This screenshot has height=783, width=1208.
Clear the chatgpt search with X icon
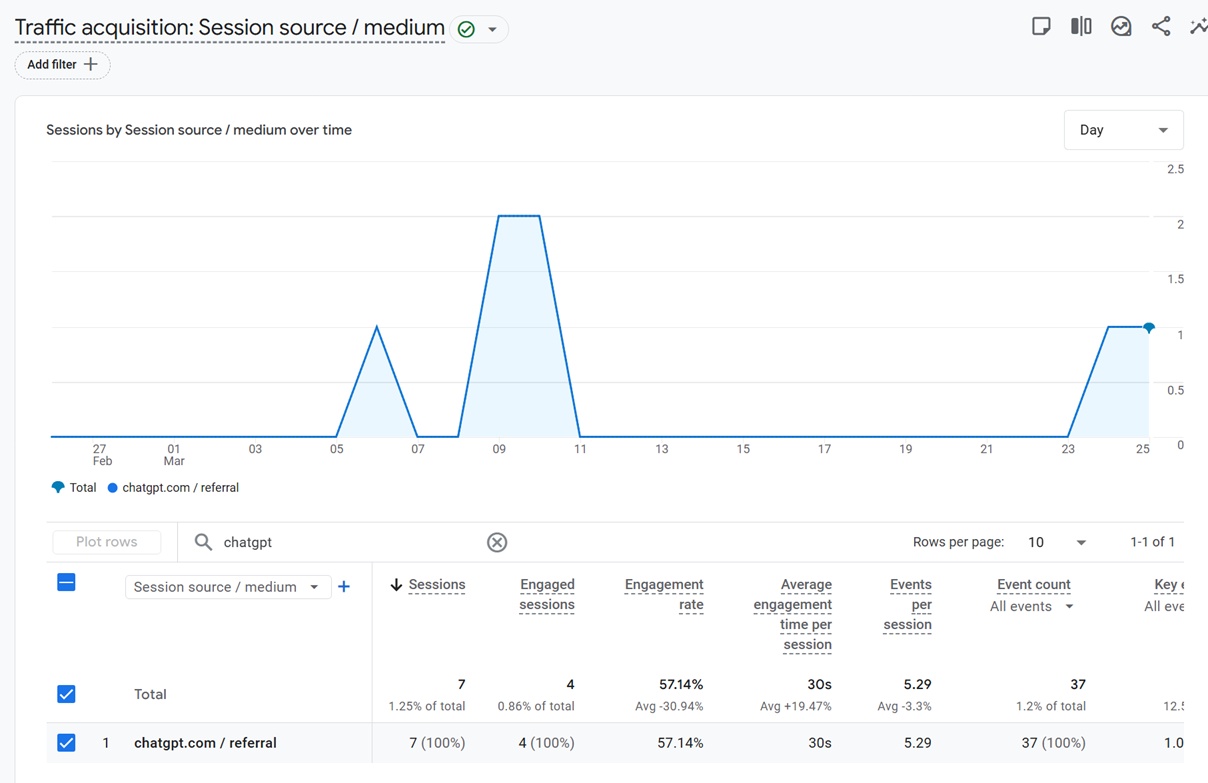pyautogui.click(x=497, y=542)
